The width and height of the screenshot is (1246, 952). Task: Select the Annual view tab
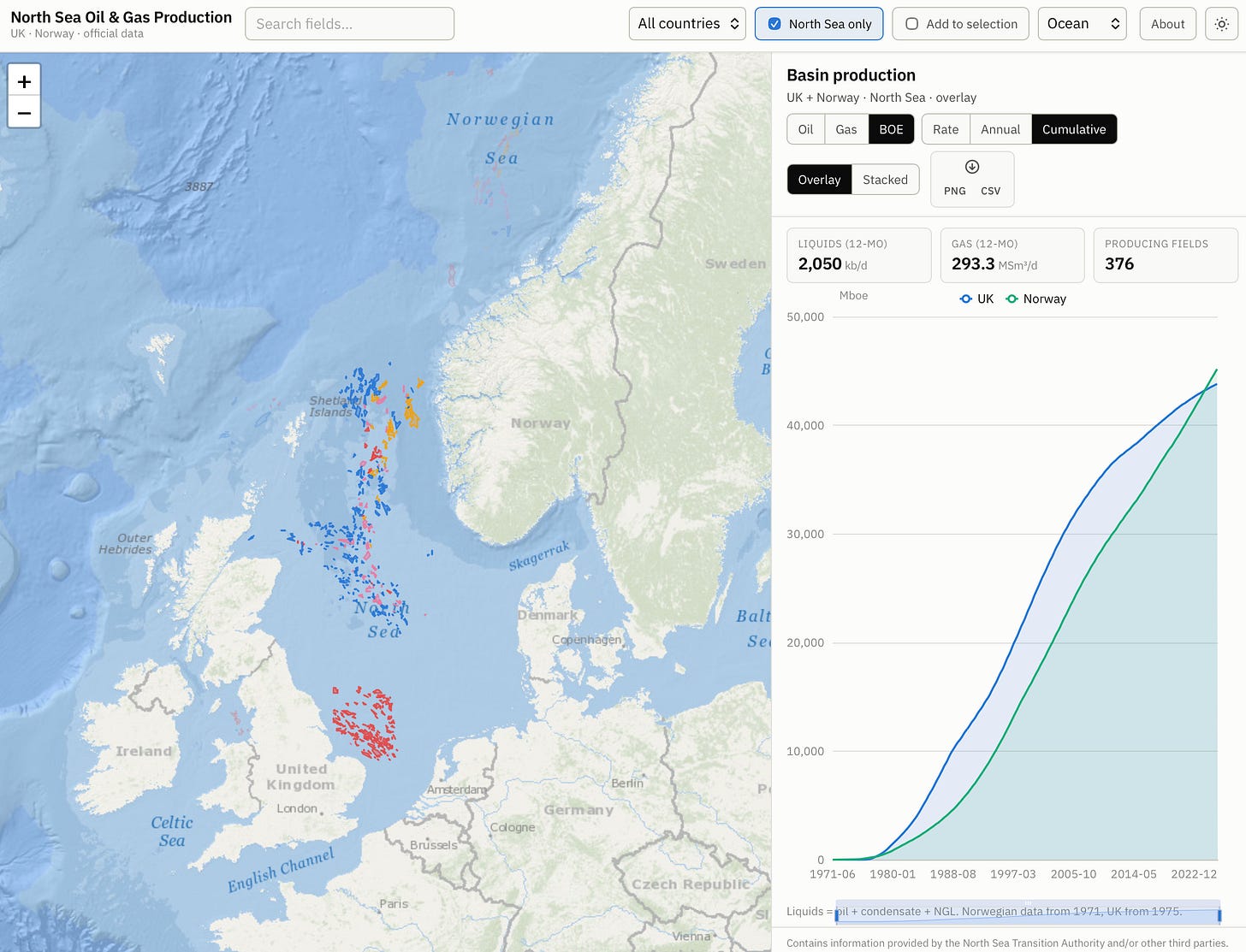[x=1000, y=129]
